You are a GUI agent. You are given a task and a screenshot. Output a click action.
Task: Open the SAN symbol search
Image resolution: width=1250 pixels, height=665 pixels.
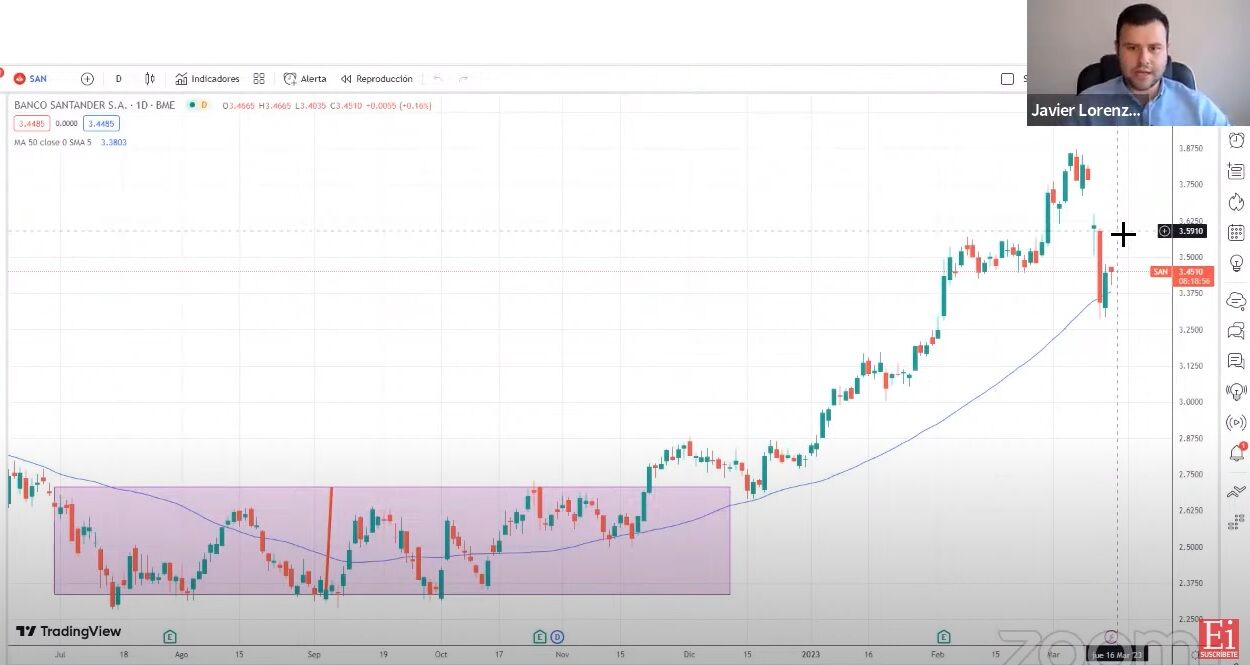(30, 79)
